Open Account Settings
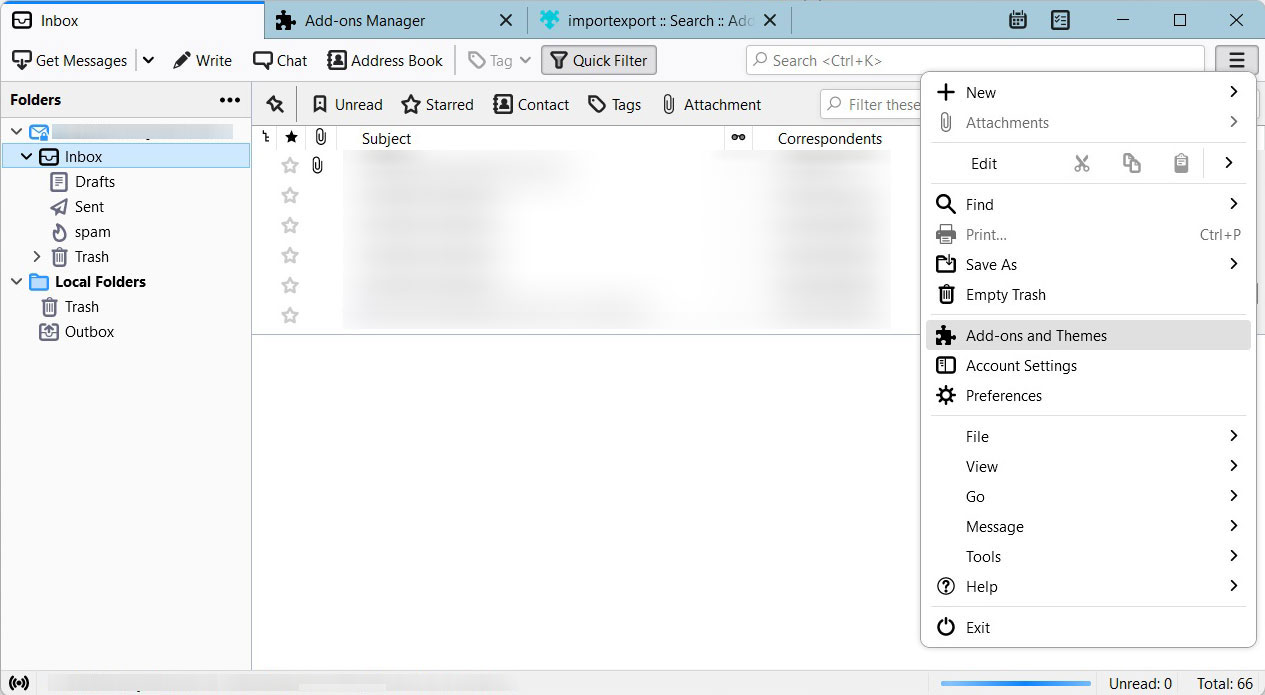 (x=1088, y=365)
